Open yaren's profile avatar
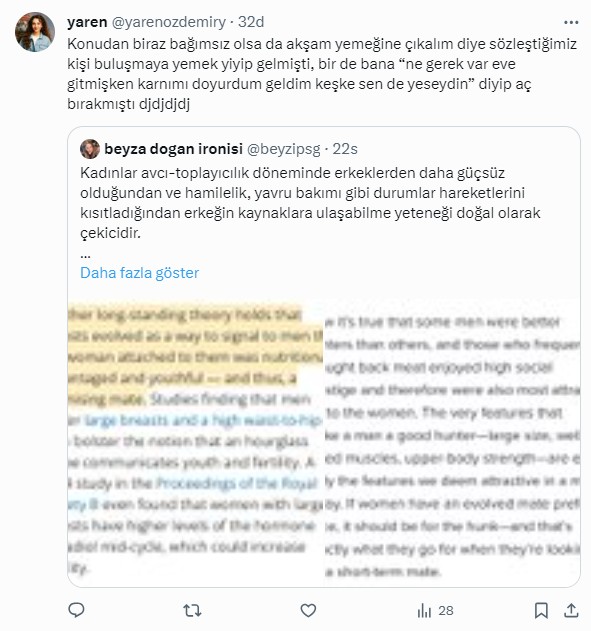This screenshot has width=591, height=631. (x=35, y=32)
